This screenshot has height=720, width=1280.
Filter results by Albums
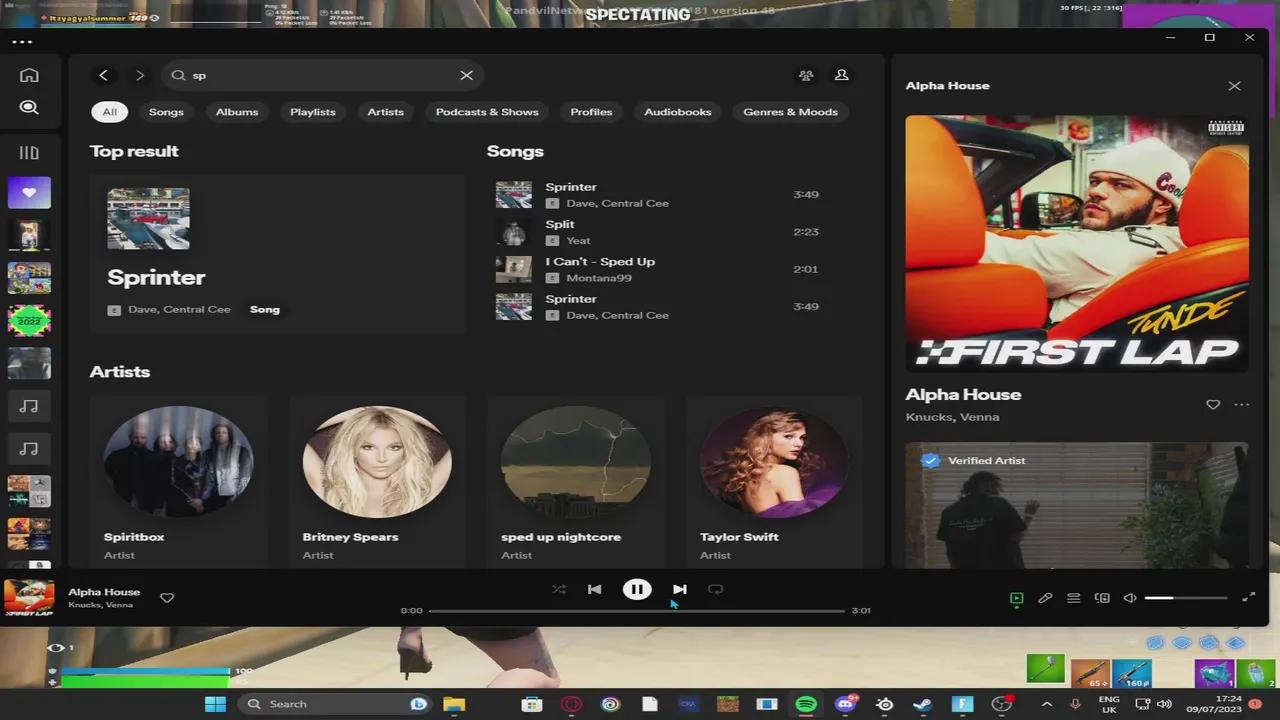pos(237,112)
